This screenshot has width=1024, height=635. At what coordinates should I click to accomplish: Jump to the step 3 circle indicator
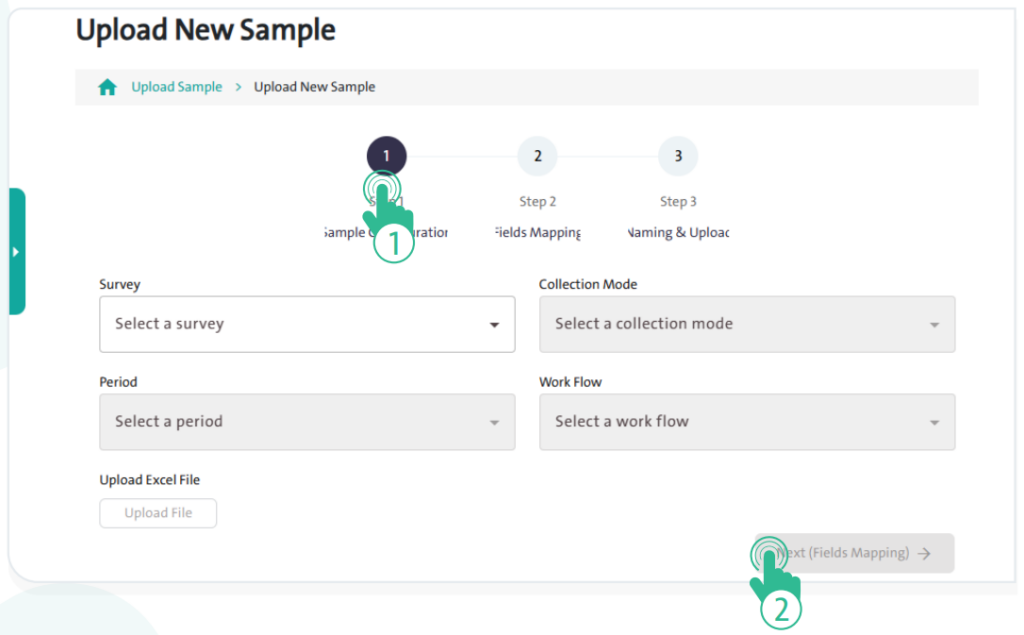point(678,156)
